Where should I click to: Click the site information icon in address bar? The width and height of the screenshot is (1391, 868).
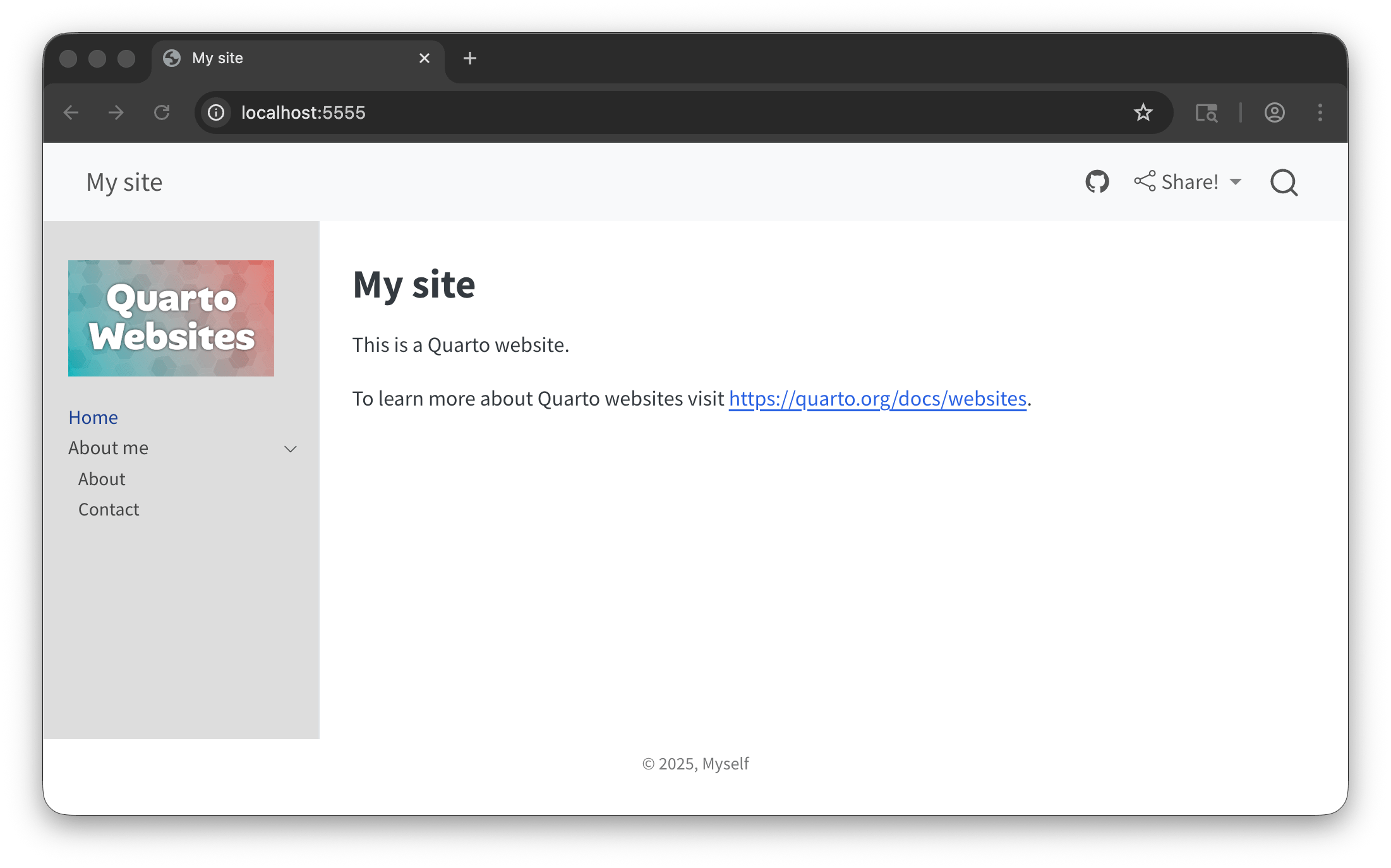216,112
